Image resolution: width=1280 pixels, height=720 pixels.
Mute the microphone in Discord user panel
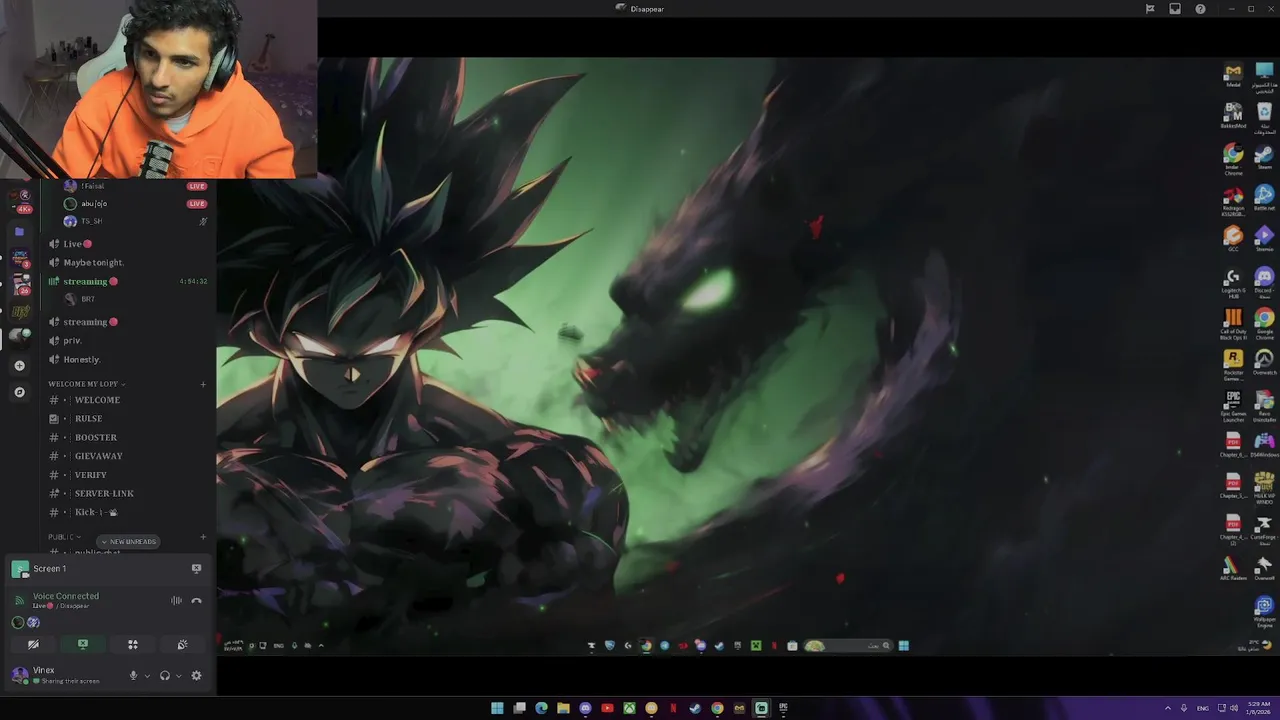133,676
